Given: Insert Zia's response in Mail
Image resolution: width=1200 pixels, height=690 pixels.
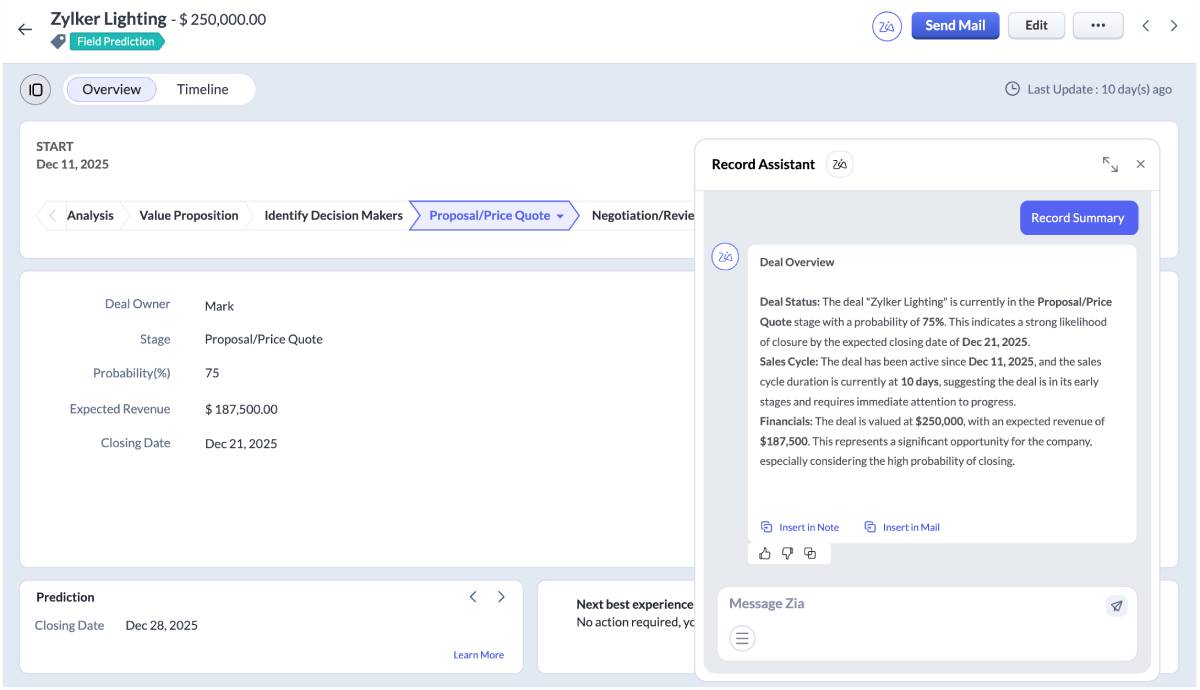Looking at the screenshot, I should [x=900, y=526].
